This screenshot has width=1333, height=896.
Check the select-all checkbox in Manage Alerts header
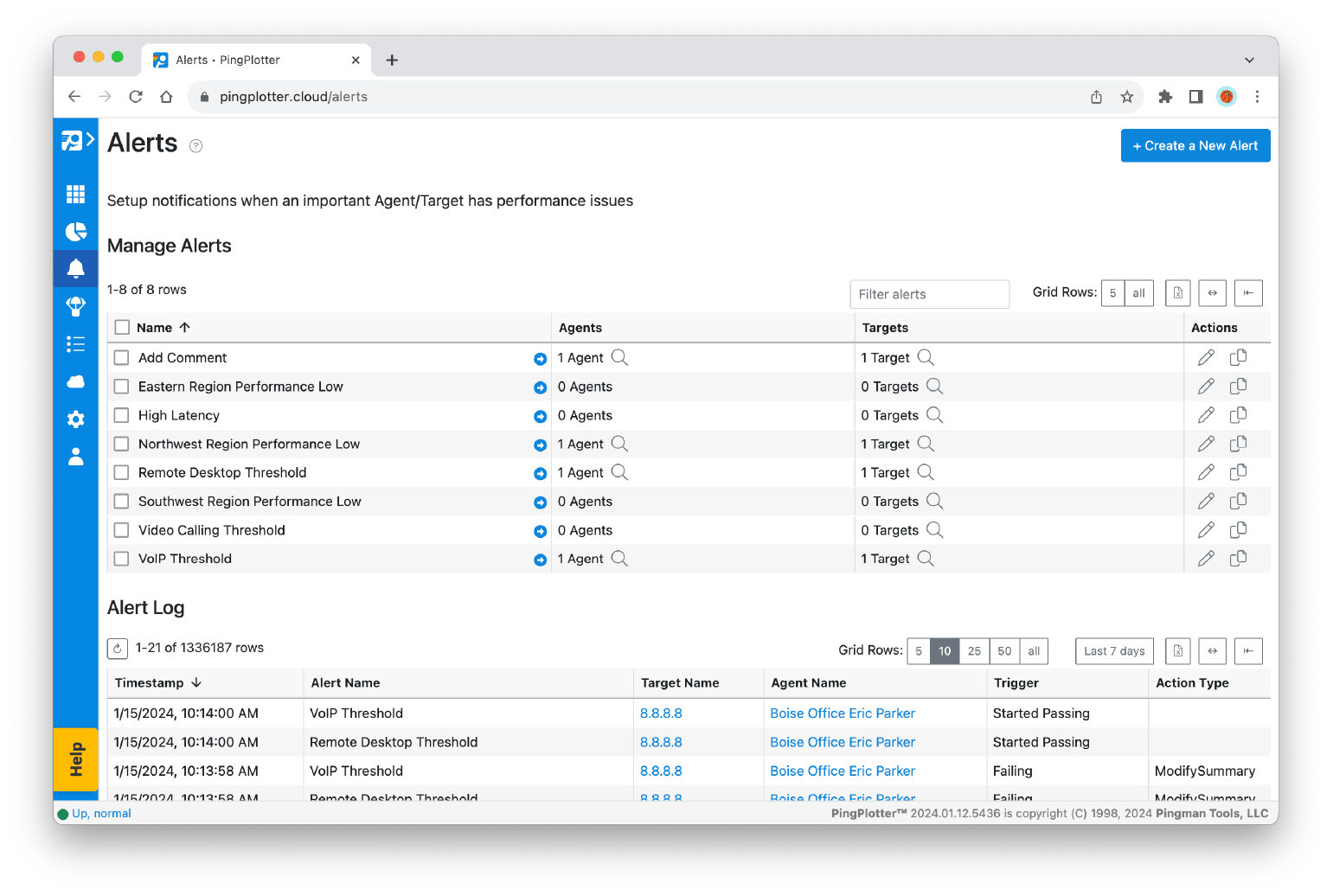[121, 327]
